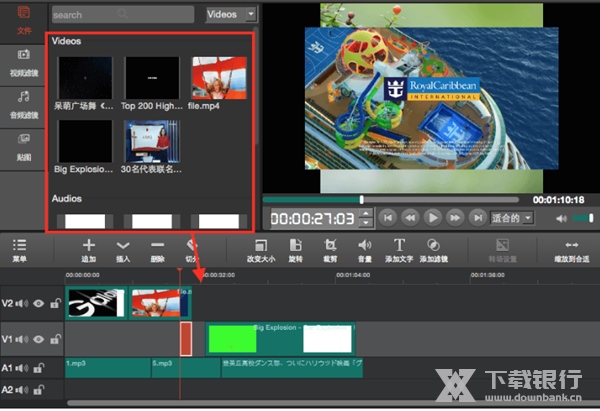Select the file.mp4 video thumbnail
600x411 pixels.
[x=219, y=78]
